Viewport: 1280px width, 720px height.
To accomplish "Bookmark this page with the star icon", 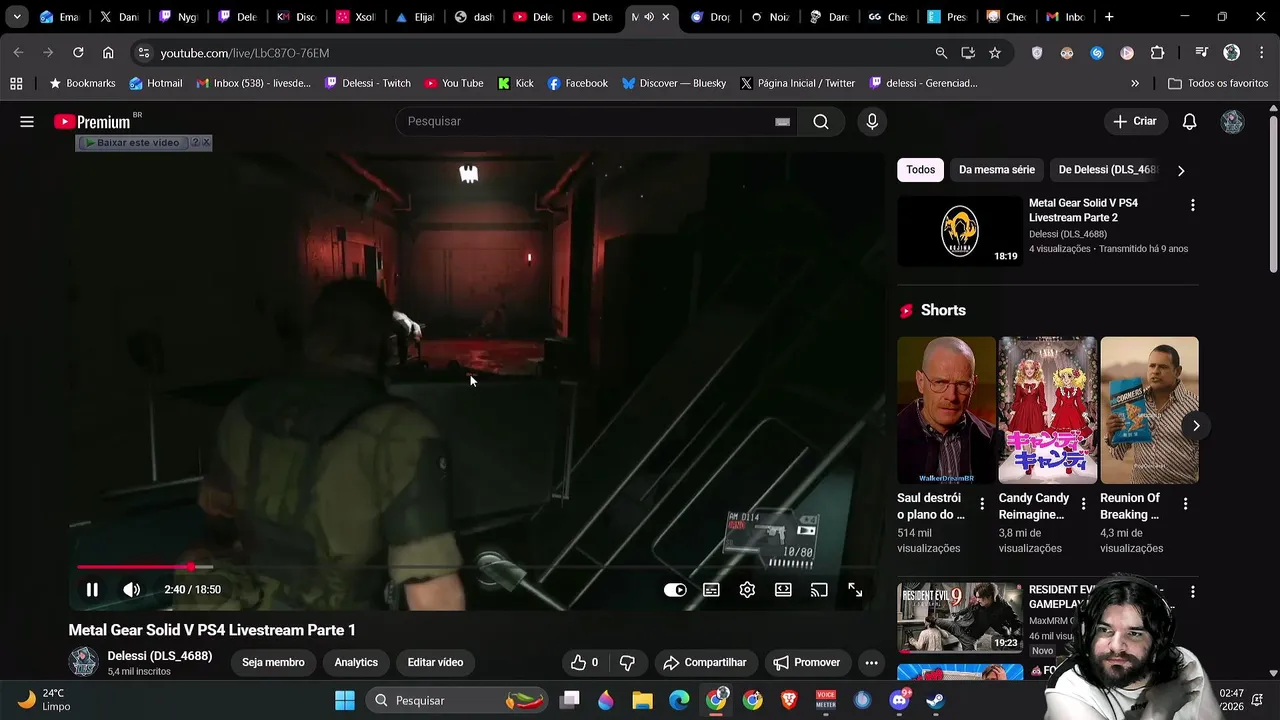I will click(x=994, y=52).
